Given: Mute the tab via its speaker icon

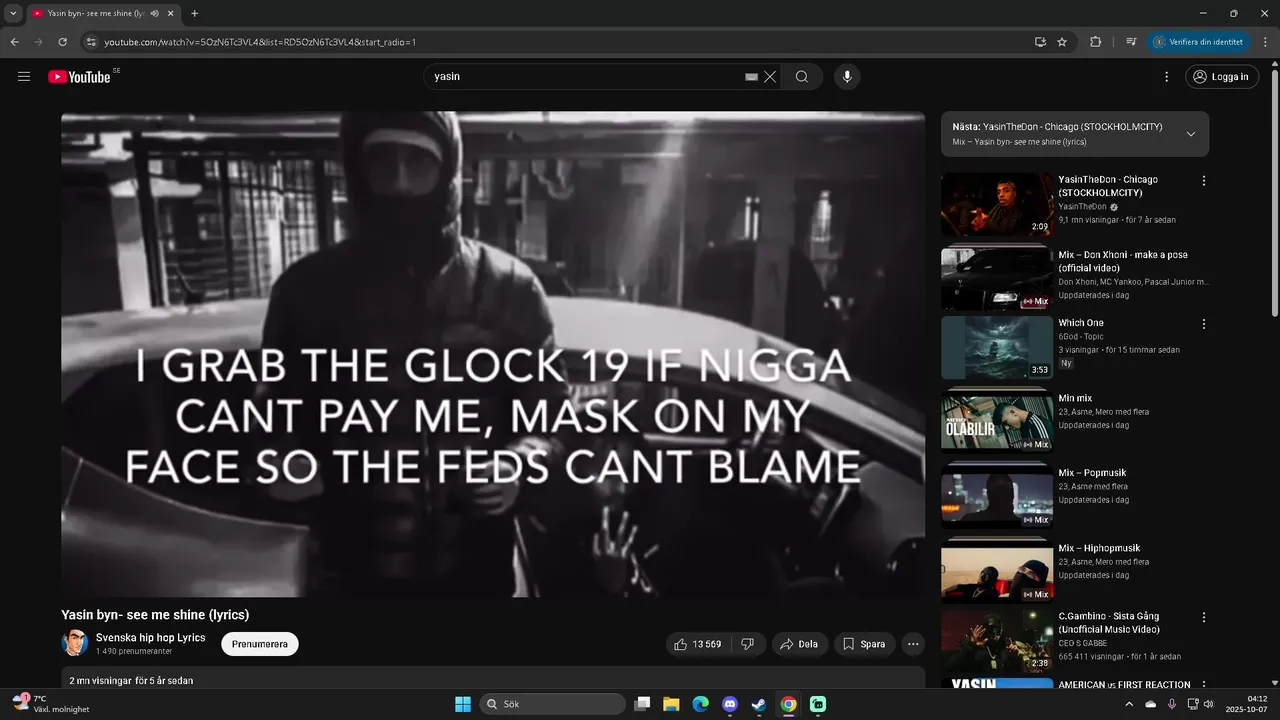Looking at the screenshot, I should 155,14.
